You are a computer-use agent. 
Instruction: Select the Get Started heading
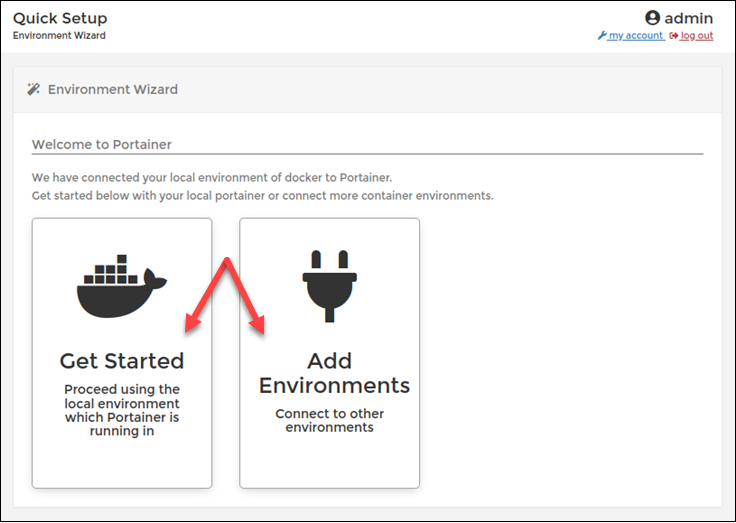[x=122, y=361]
